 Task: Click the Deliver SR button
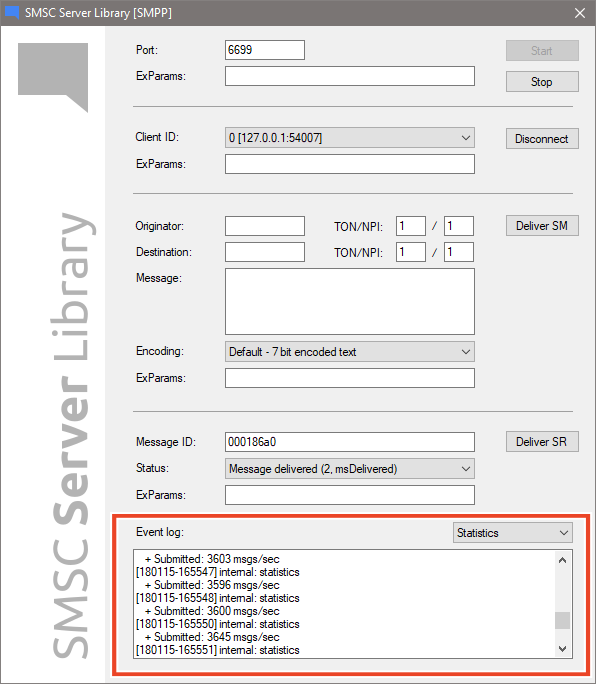(542, 441)
